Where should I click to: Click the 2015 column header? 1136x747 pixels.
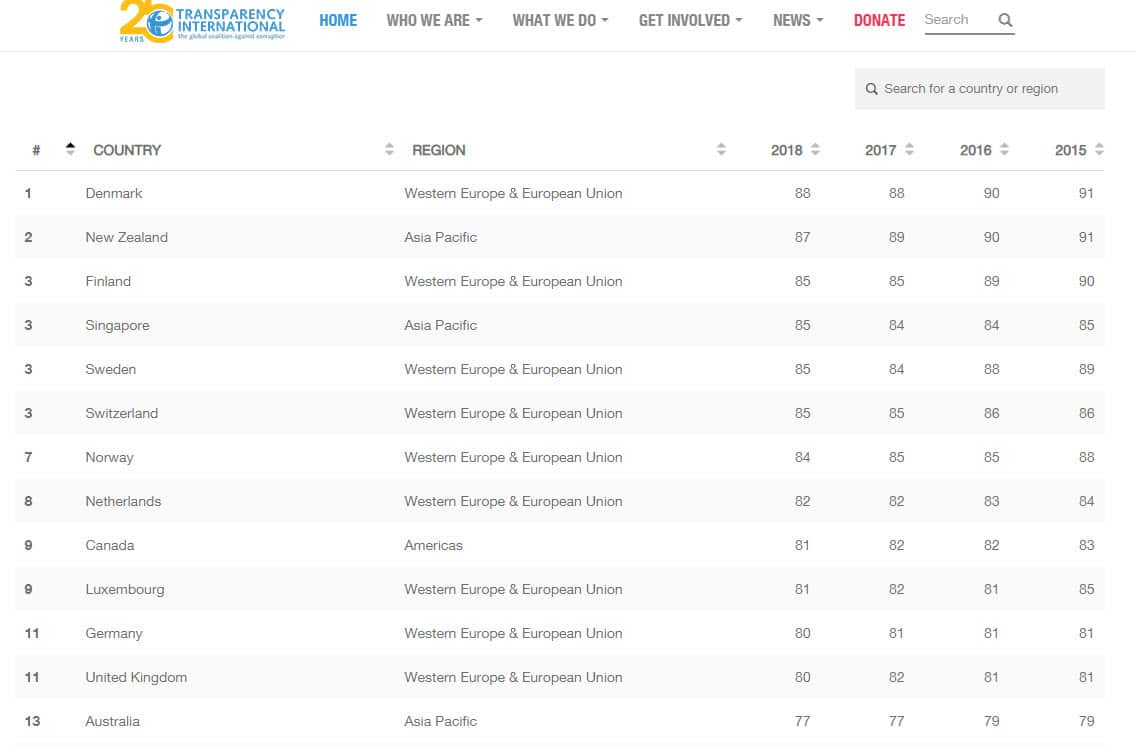1070,150
